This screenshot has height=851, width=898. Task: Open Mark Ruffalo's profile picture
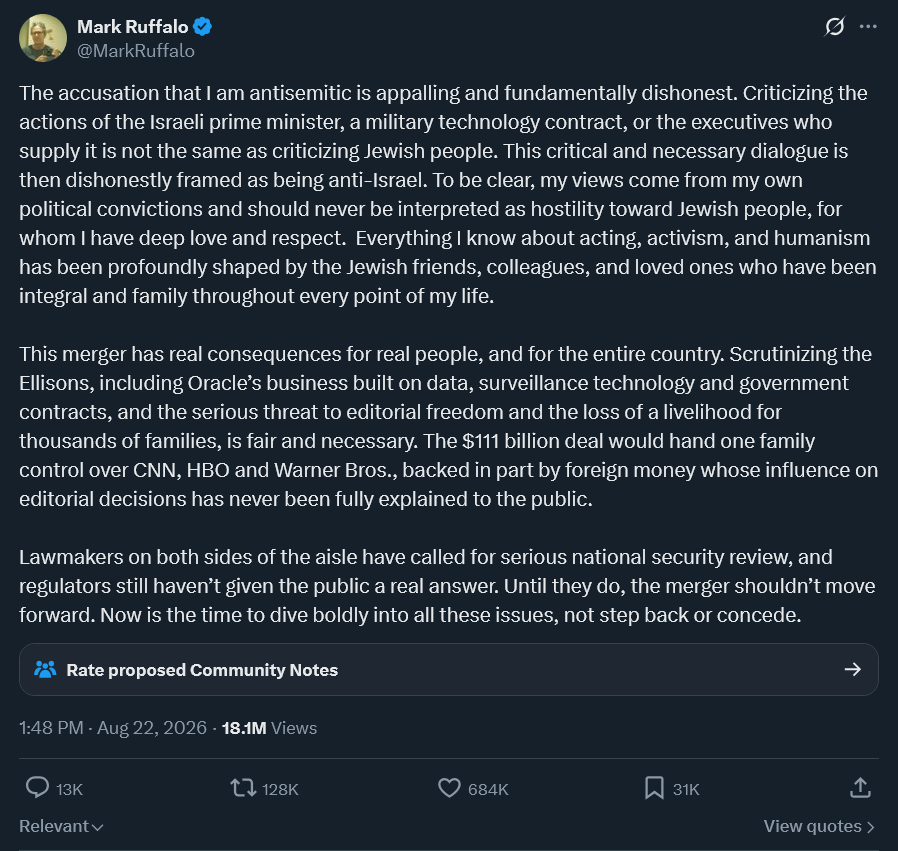coord(43,38)
